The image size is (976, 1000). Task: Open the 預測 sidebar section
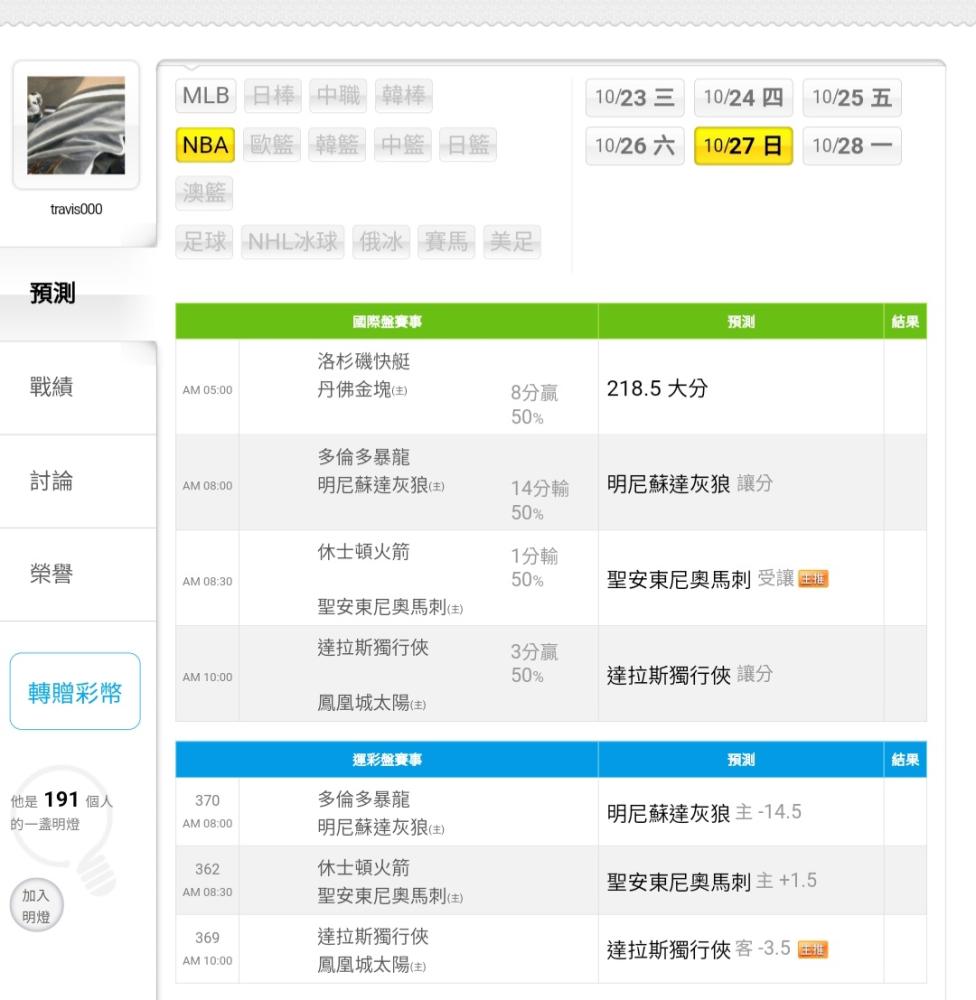[x=54, y=294]
